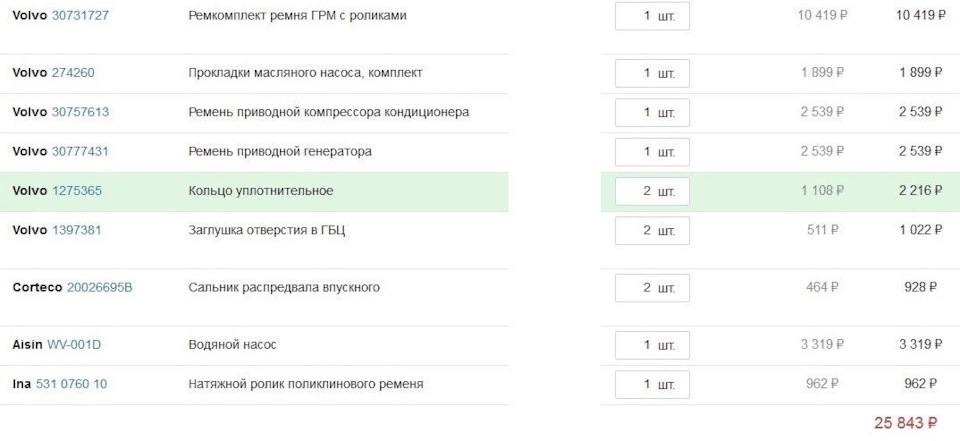Edit quantity of Кольцо уплотнительное row
This screenshot has width=960, height=441.
pyautogui.click(x=652, y=191)
